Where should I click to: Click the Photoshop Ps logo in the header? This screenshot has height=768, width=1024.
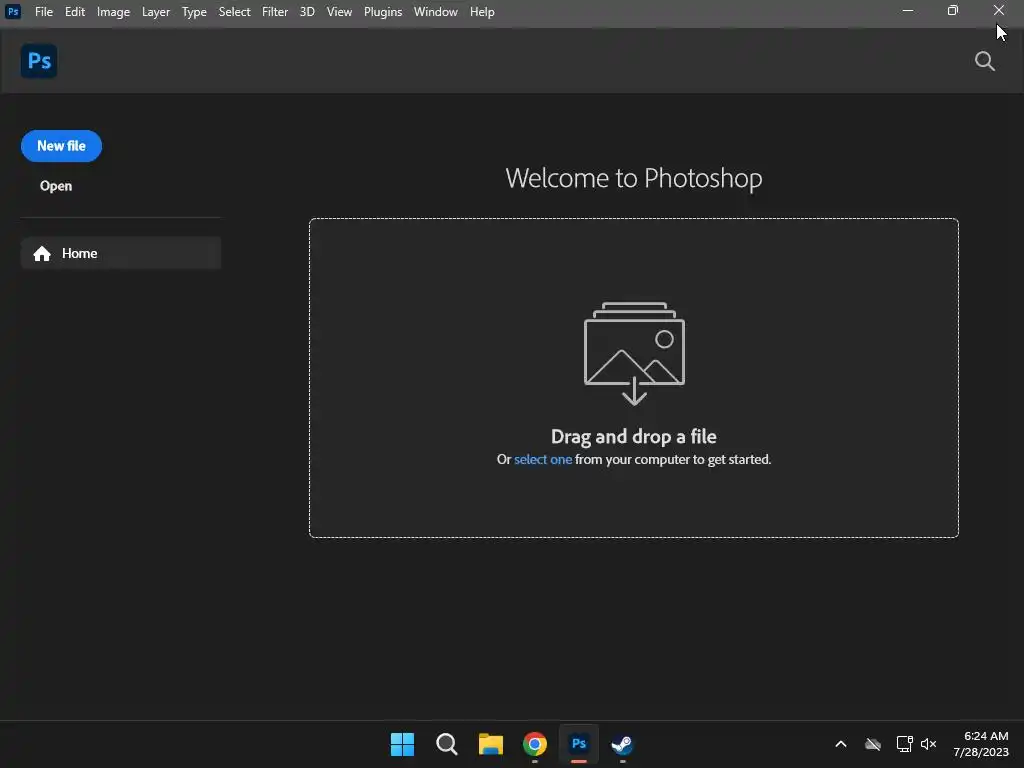tap(39, 61)
